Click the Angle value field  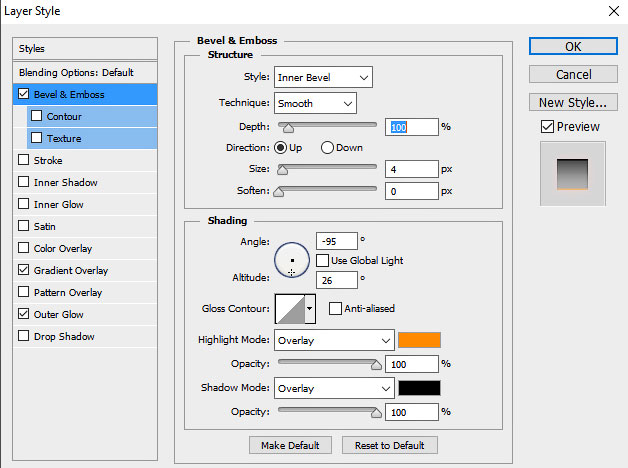point(336,241)
